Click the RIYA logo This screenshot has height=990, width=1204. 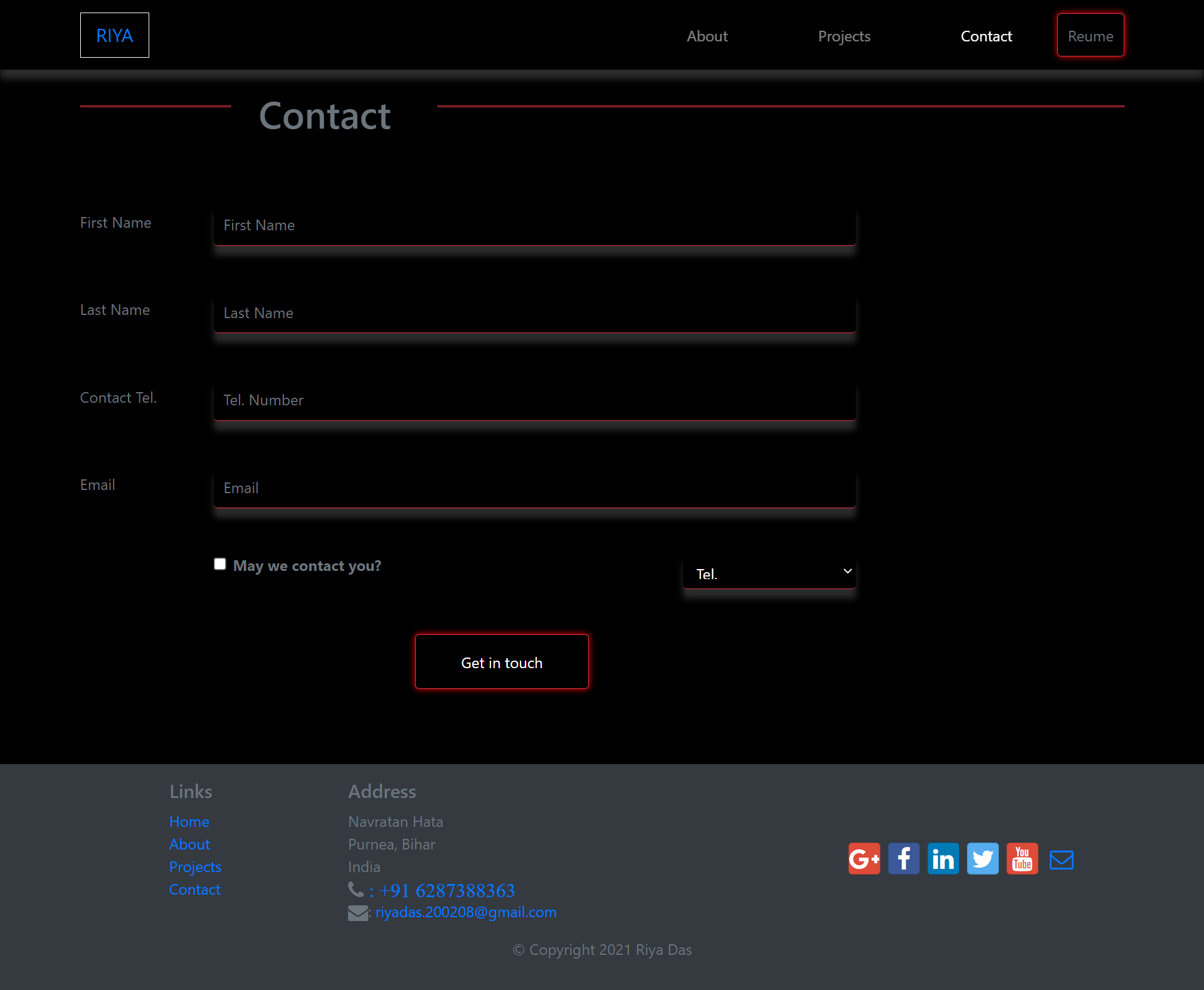114,35
